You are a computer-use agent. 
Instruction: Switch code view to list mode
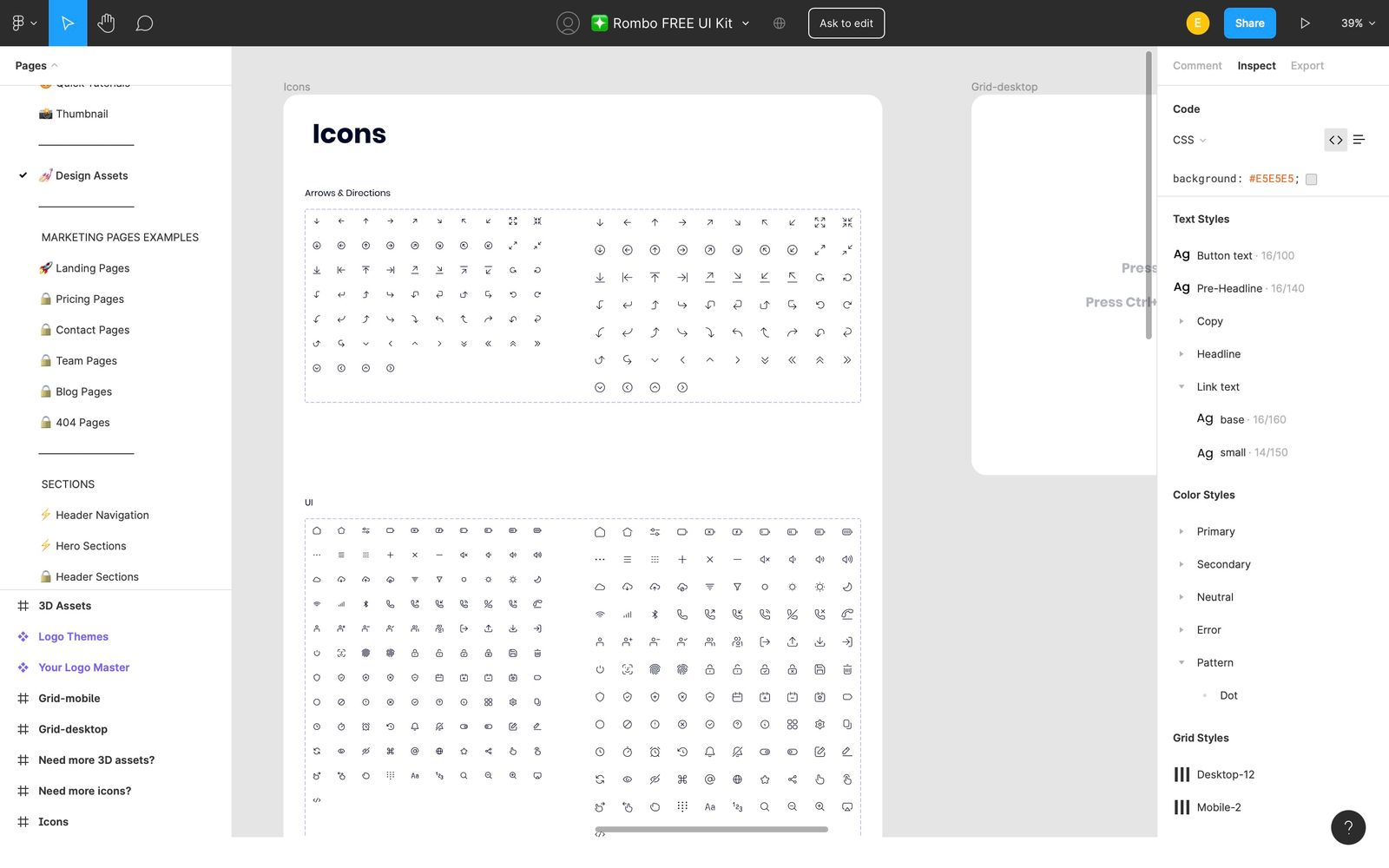(1359, 140)
